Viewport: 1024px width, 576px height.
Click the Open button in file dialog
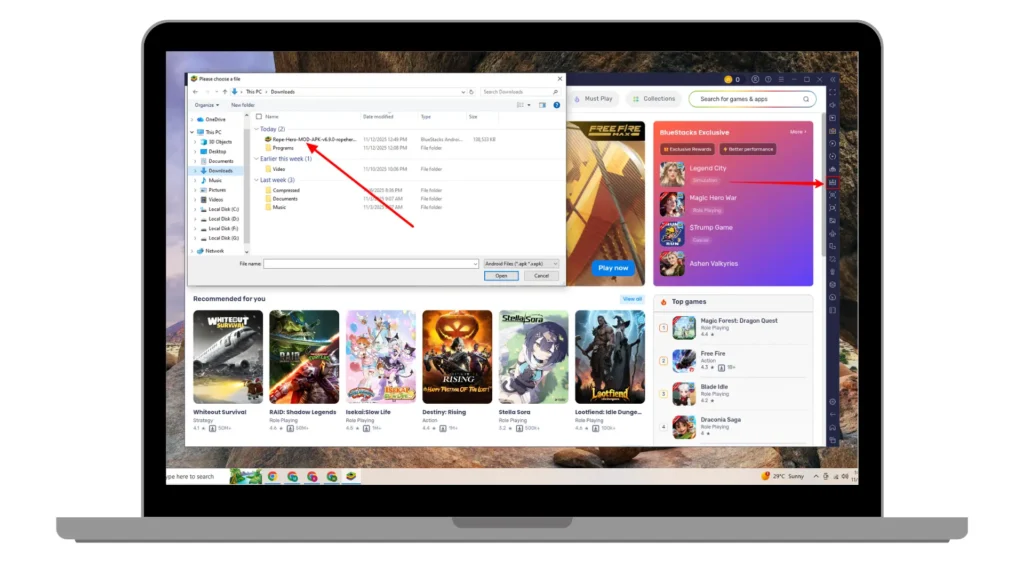coord(501,276)
